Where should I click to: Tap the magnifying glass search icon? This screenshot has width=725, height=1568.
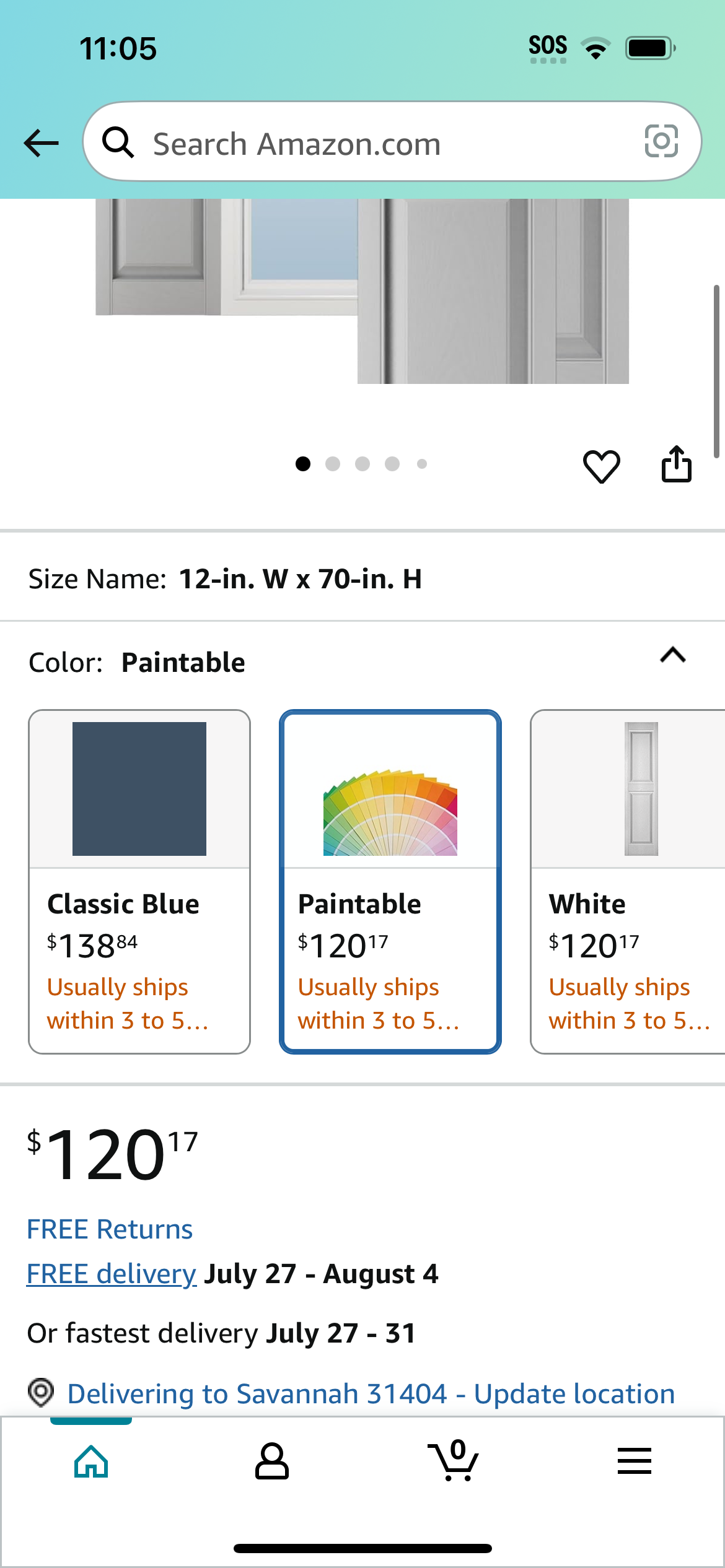click(x=118, y=142)
